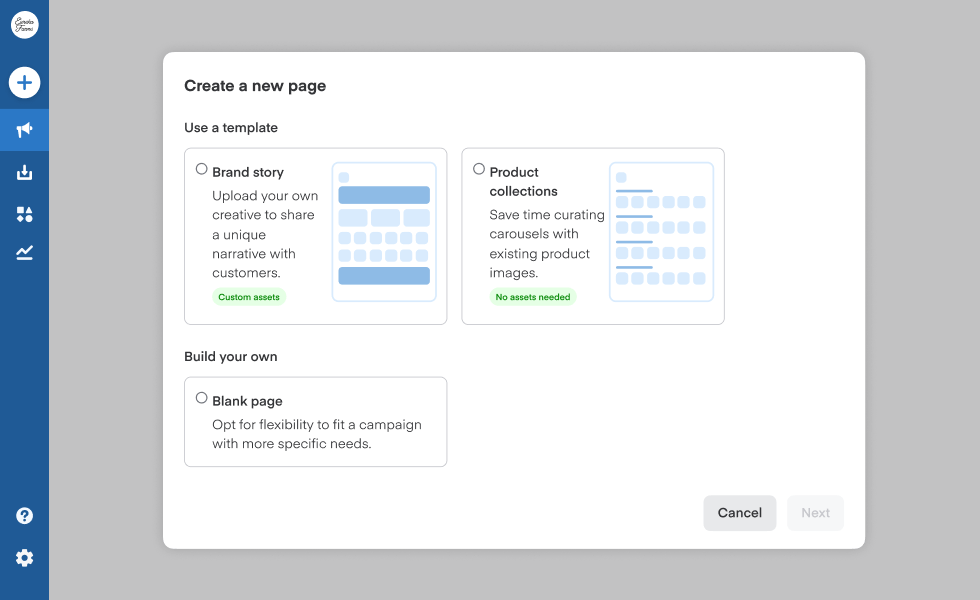Select the megaphone campaigns icon
Screen dimensions: 980x600
point(24,130)
